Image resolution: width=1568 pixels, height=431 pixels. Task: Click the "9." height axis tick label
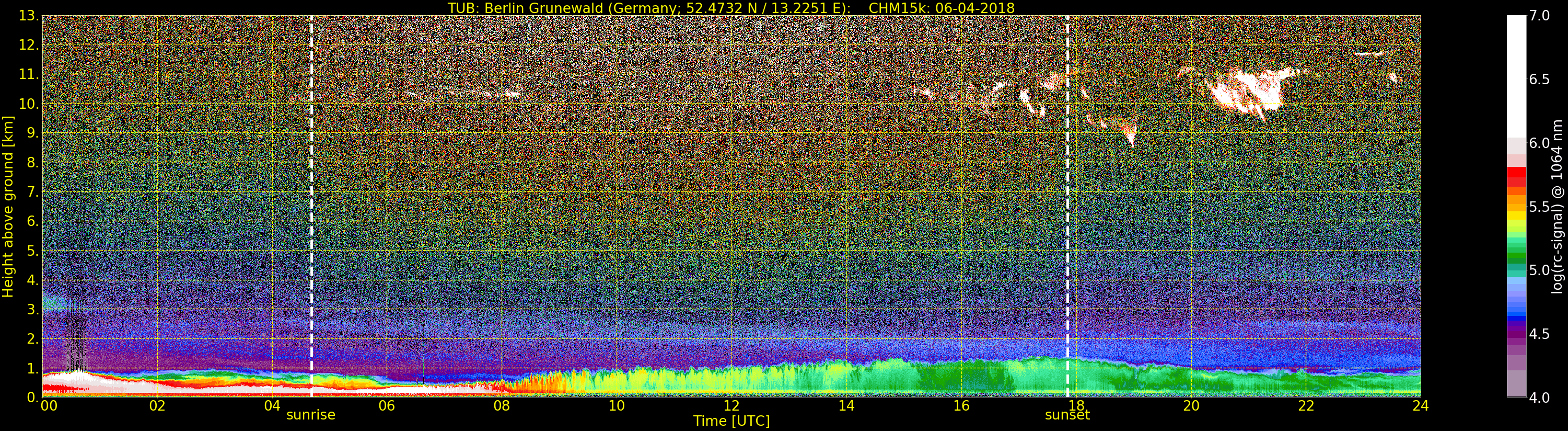click(x=32, y=133)
